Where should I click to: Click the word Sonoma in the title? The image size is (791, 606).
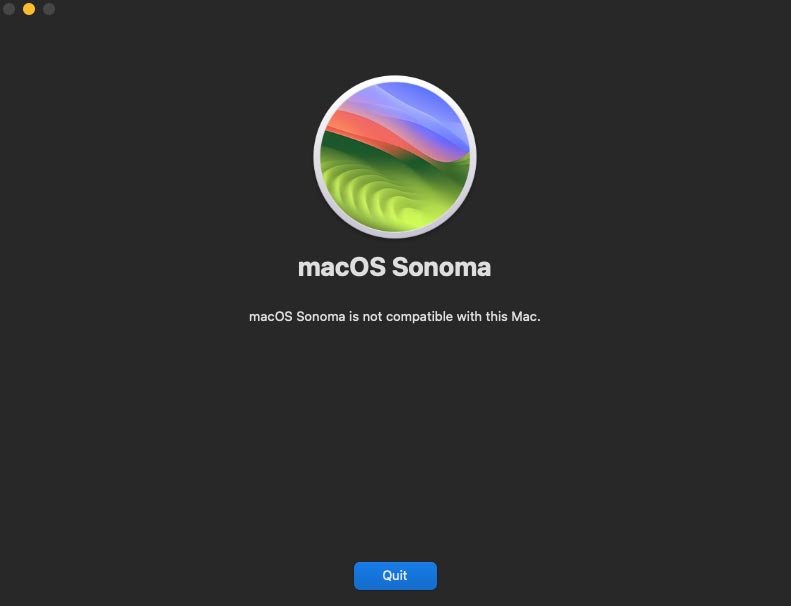coord(441,267)
